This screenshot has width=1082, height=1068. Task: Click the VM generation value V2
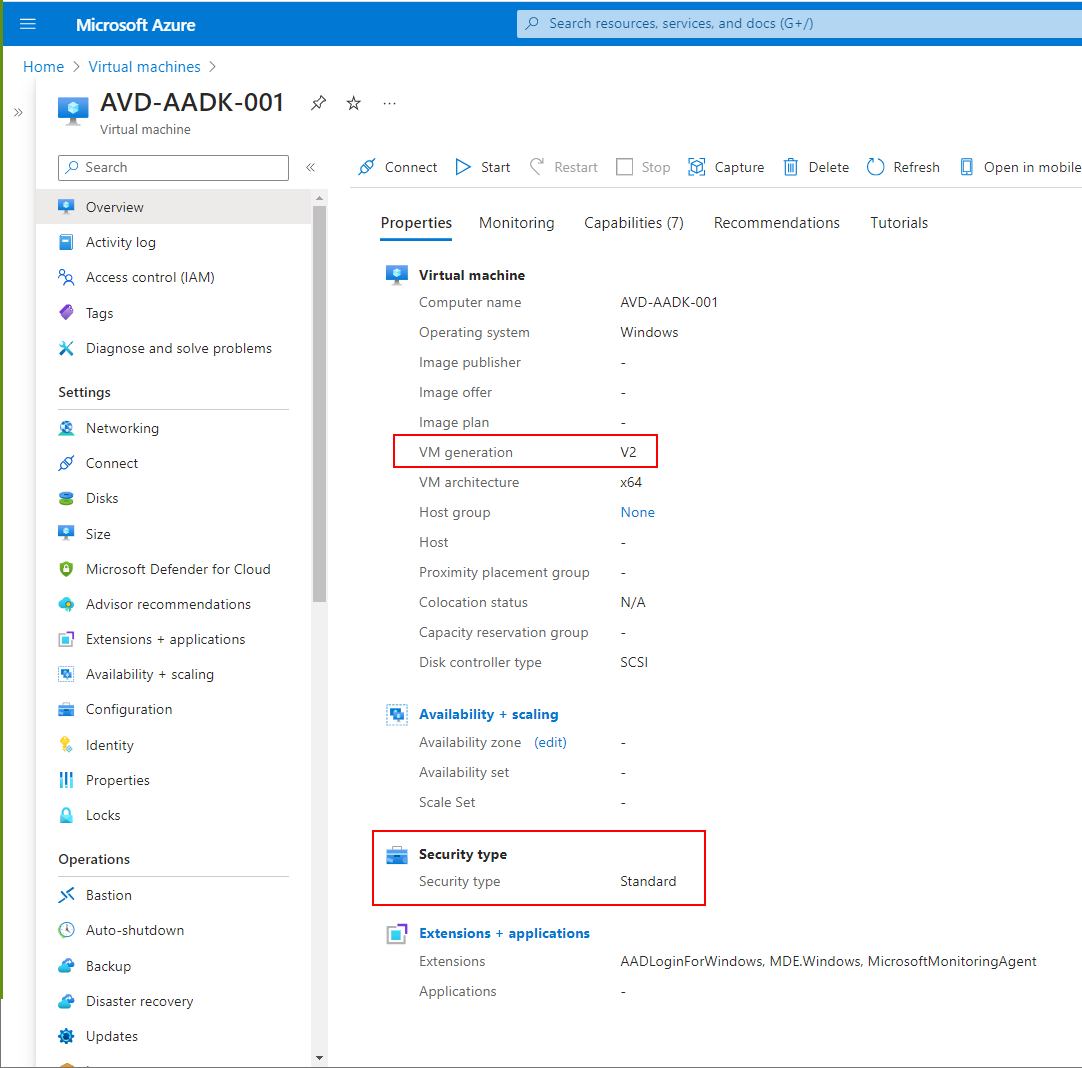pyautogui.click(x=628, y=452)
